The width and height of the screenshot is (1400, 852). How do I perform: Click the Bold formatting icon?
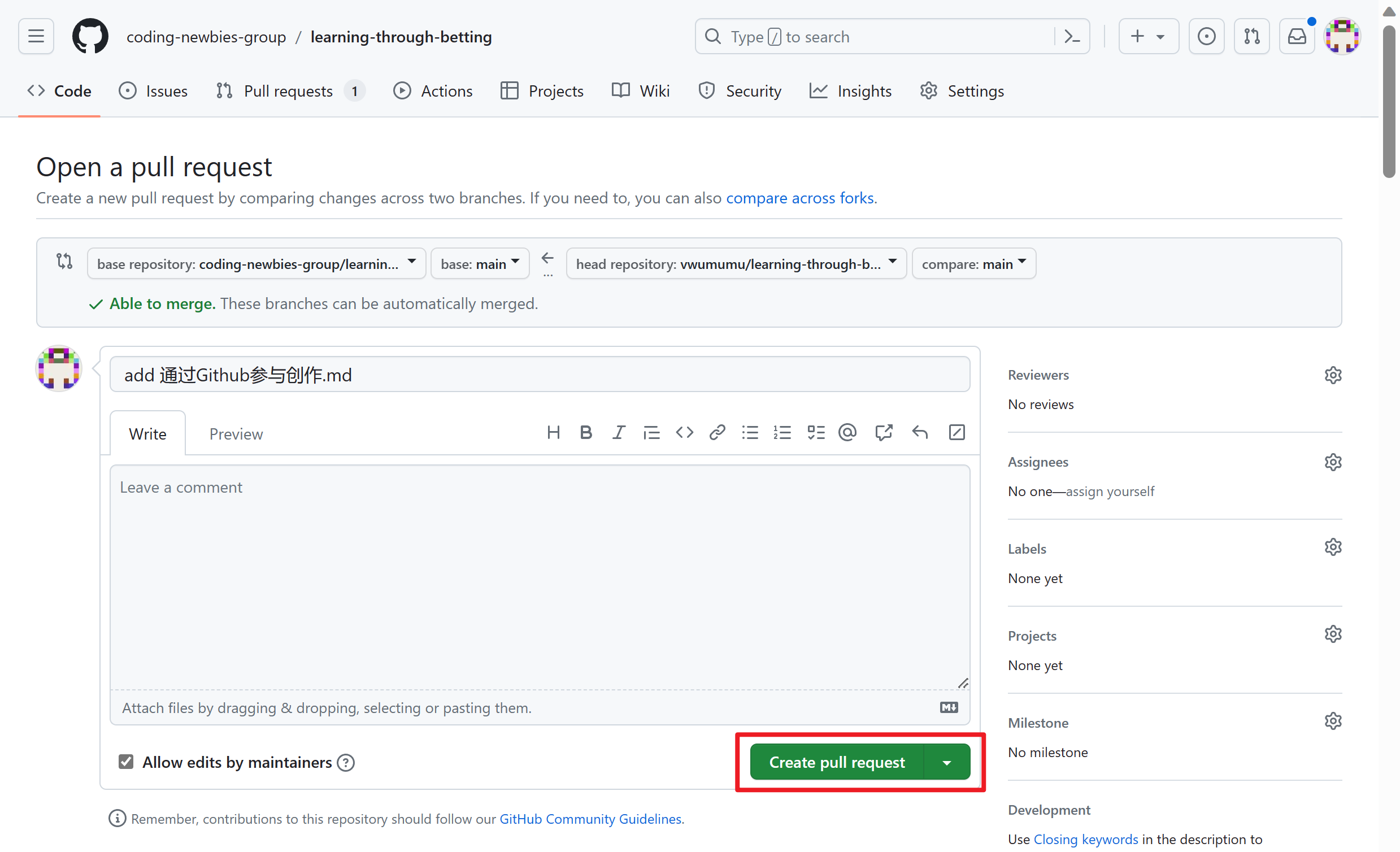[x=586, y=433]
